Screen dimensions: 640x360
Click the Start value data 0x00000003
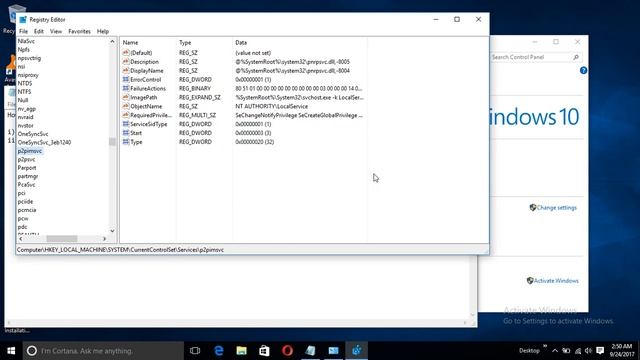click(253, 133)
